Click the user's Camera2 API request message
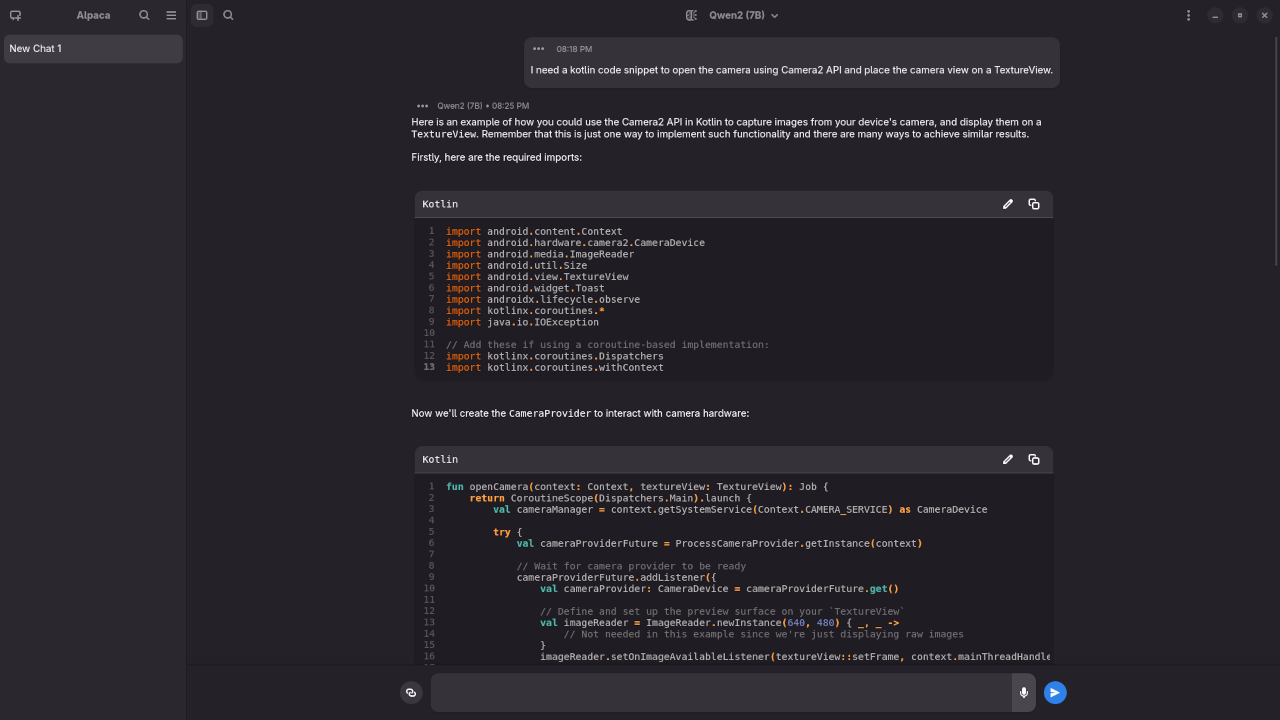The image size is (1280, 720). point(792,70)
